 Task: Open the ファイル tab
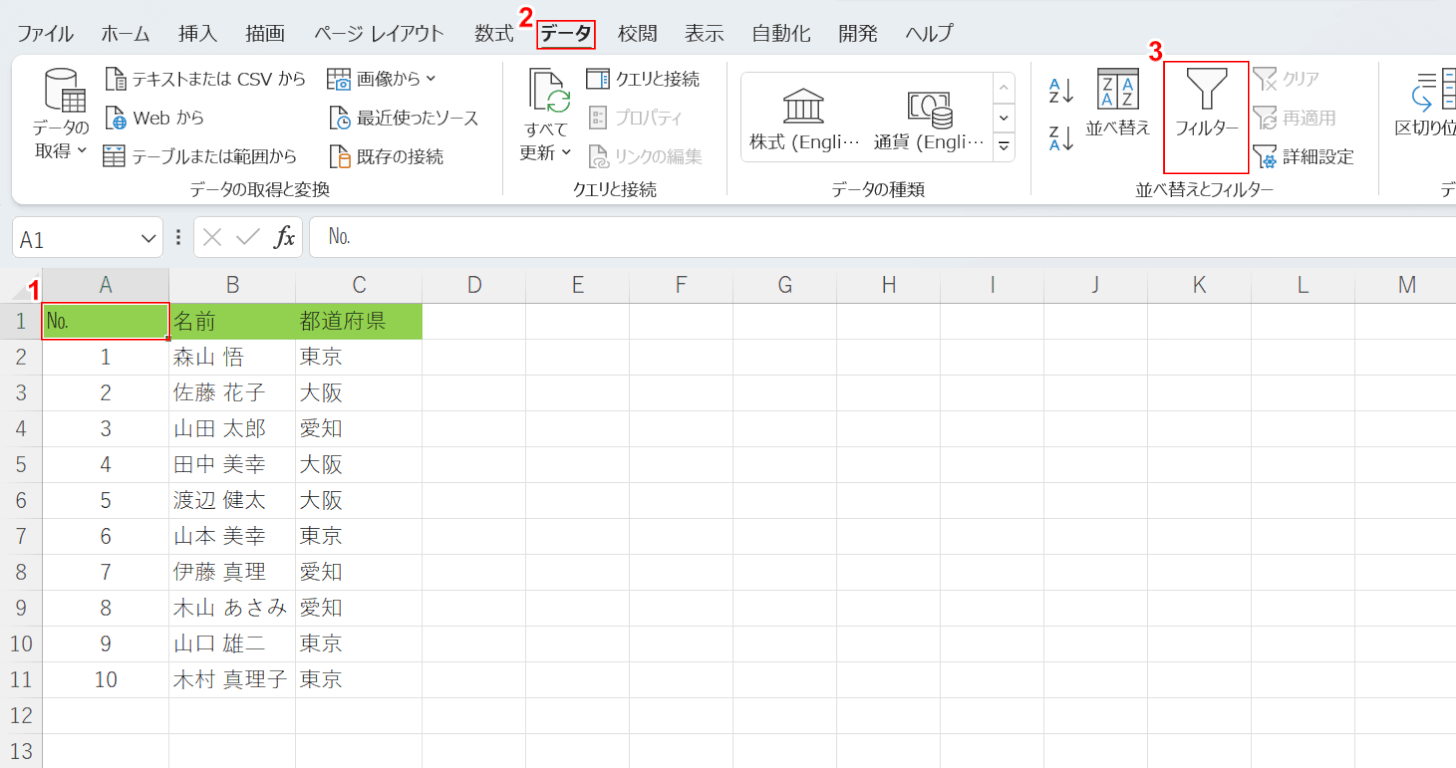(45, 33)
